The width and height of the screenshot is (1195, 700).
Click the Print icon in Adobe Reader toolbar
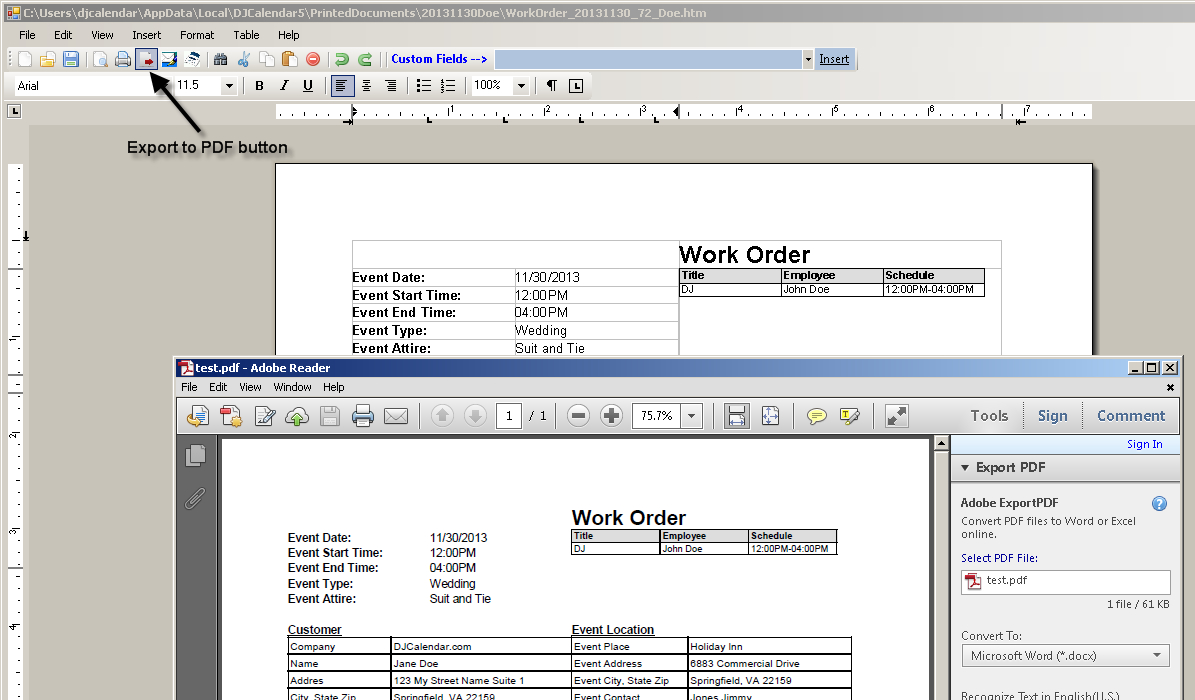[x=363, y=416]
